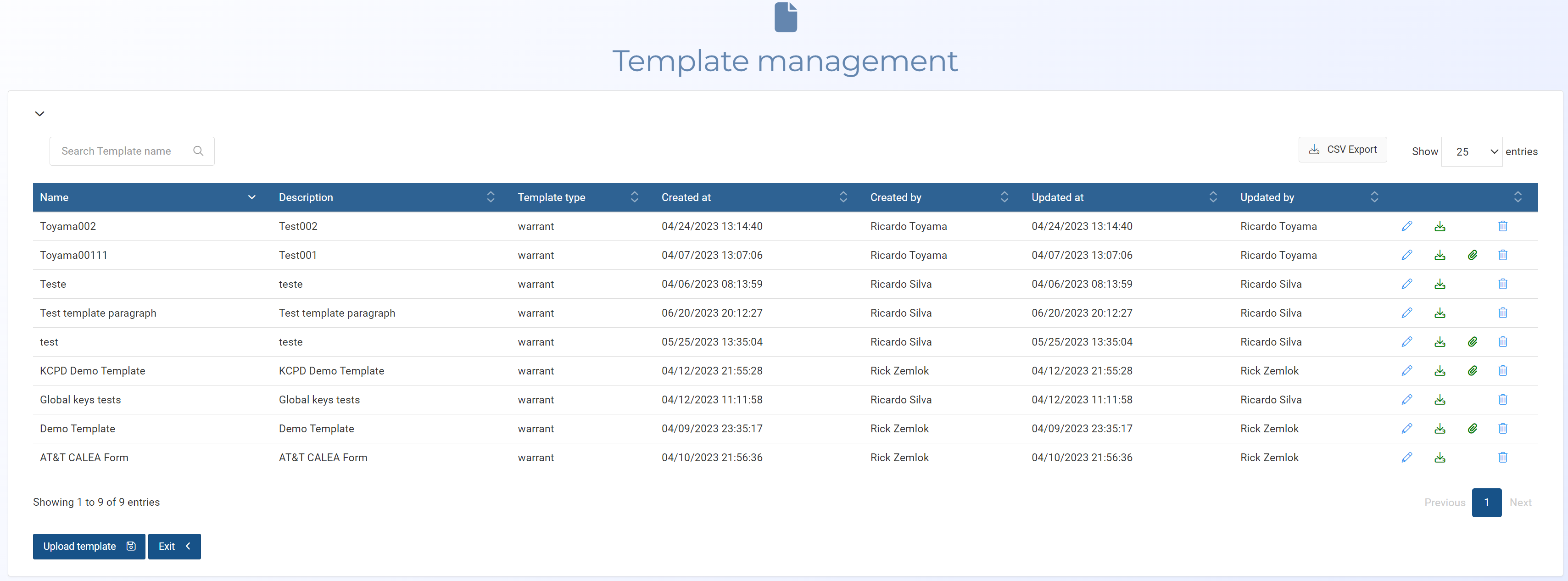Click the search magnifier icon
Screen dimensions: 1568x581
pos(198,151)
